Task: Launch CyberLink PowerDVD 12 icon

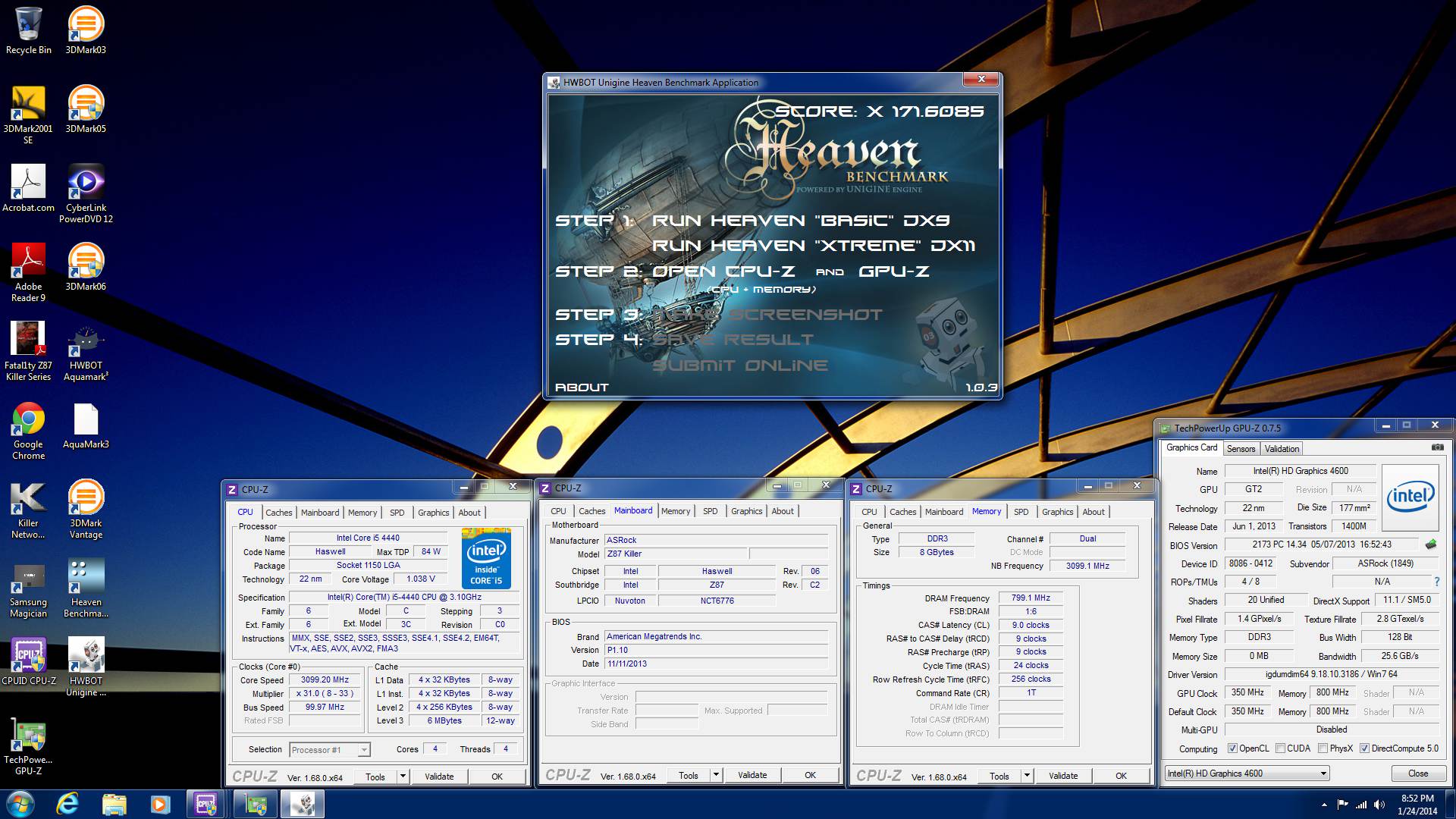Action: (x=86, y=193)
